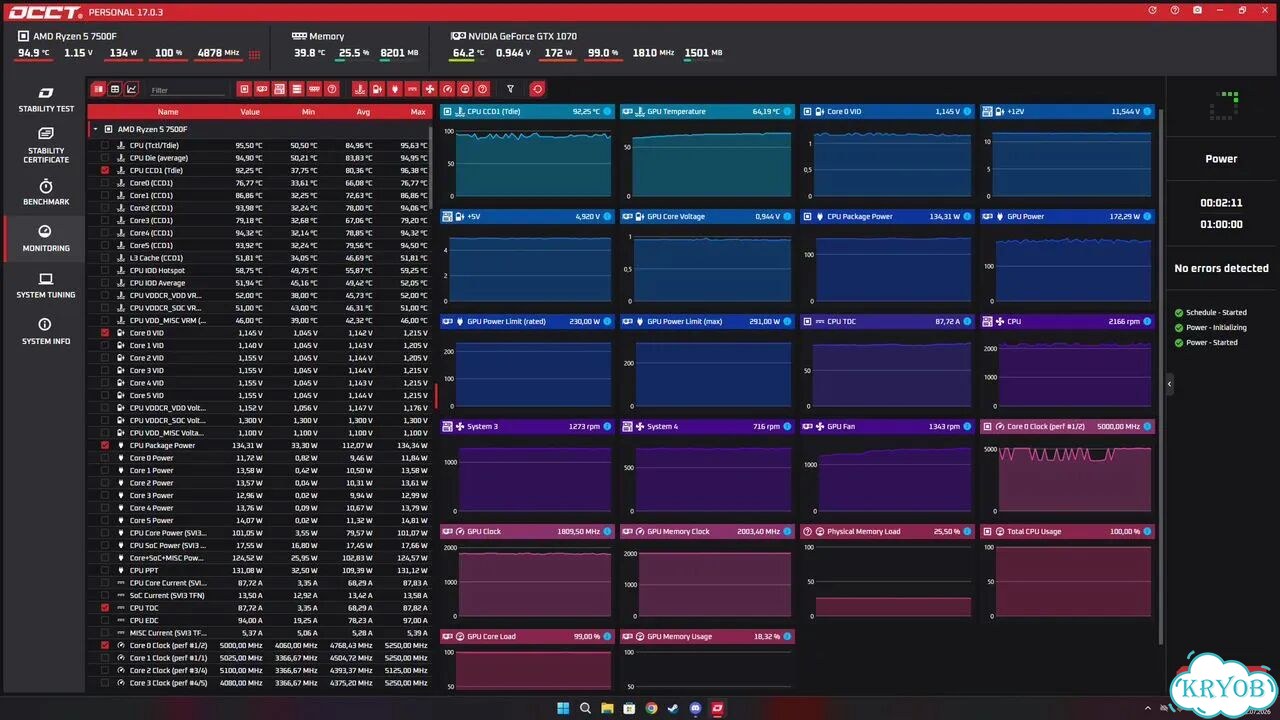
Task: Click the graphs area vertical scrollbar
Action: point(1161,375)
